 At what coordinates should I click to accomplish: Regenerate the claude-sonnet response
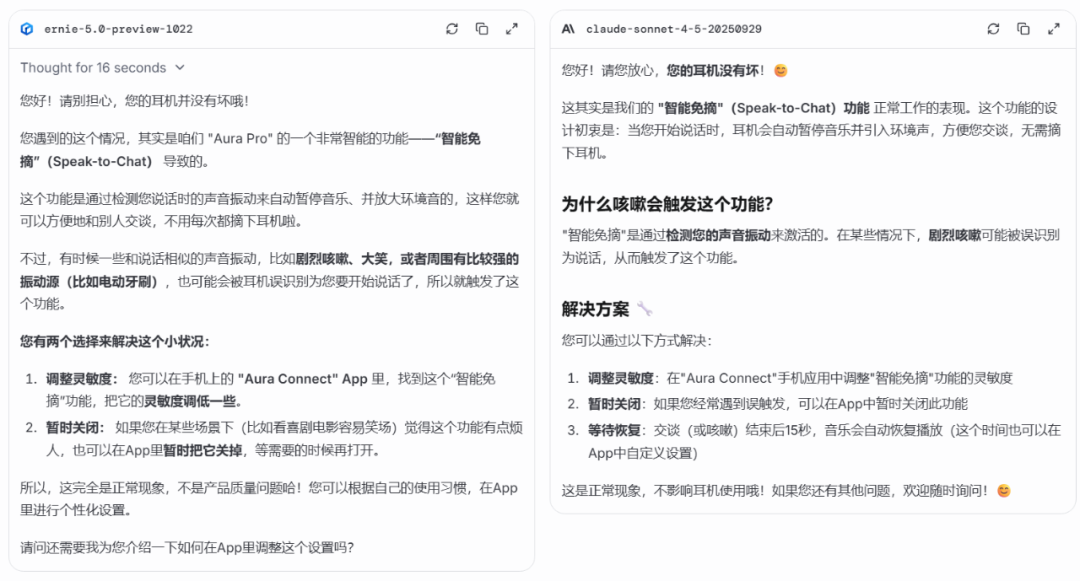pos(993,29)
